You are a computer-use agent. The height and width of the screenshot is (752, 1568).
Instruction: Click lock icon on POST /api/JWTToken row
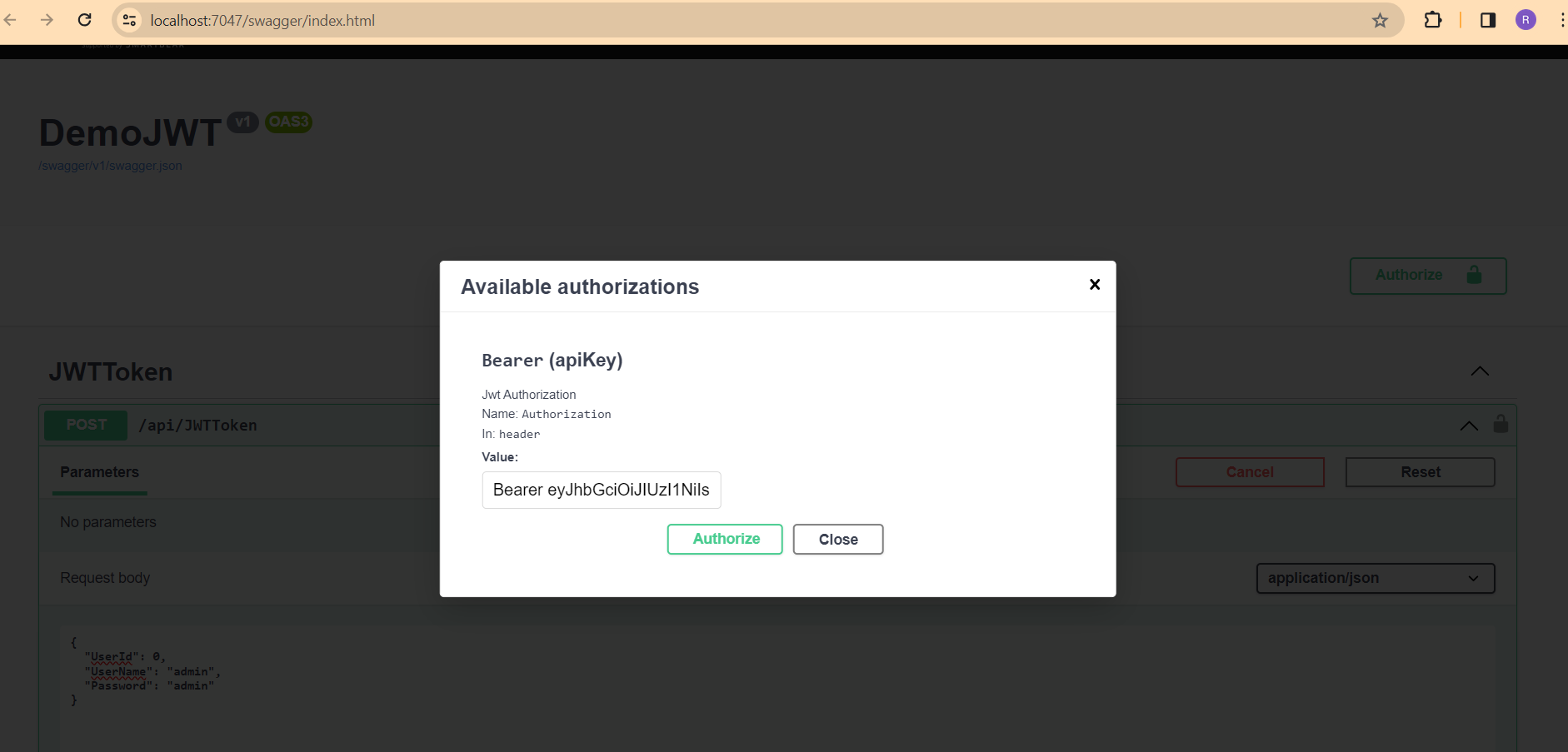1501,424
